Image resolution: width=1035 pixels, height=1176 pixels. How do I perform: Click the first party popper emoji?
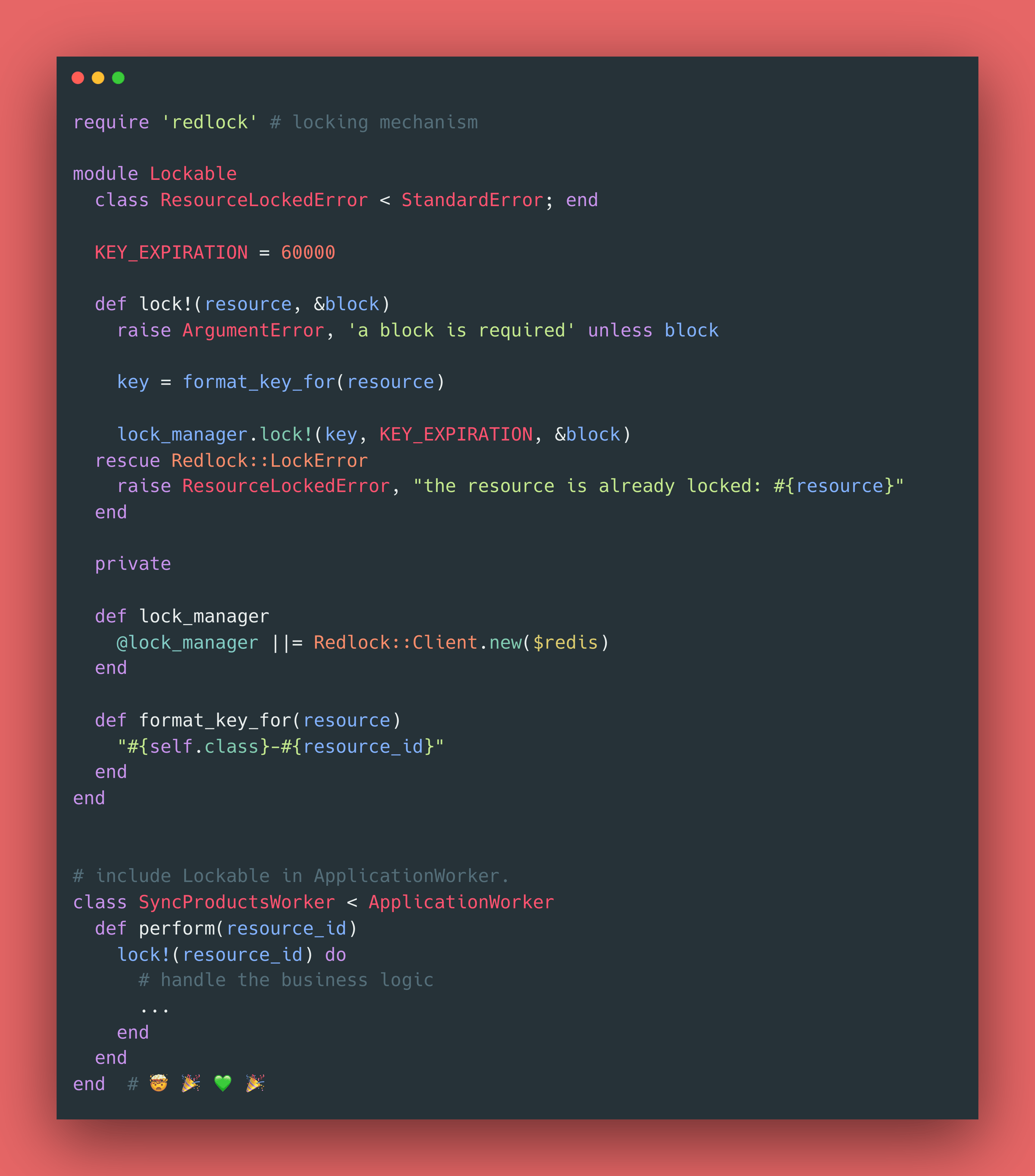pos(191,1083)
